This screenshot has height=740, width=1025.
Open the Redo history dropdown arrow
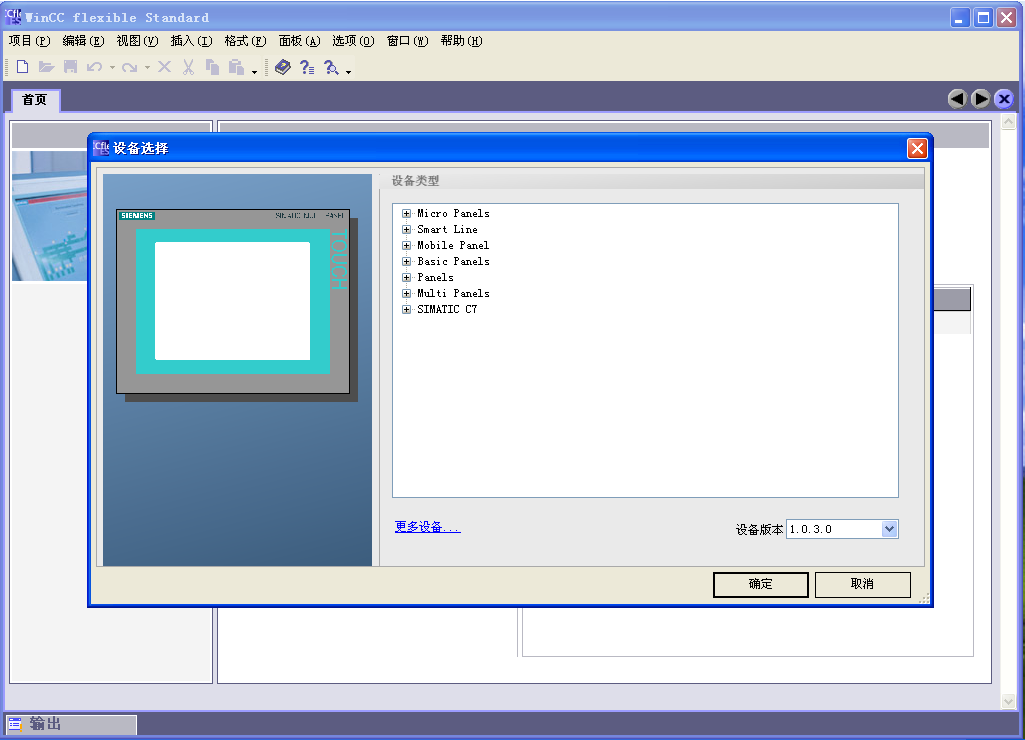click(148, 67)
